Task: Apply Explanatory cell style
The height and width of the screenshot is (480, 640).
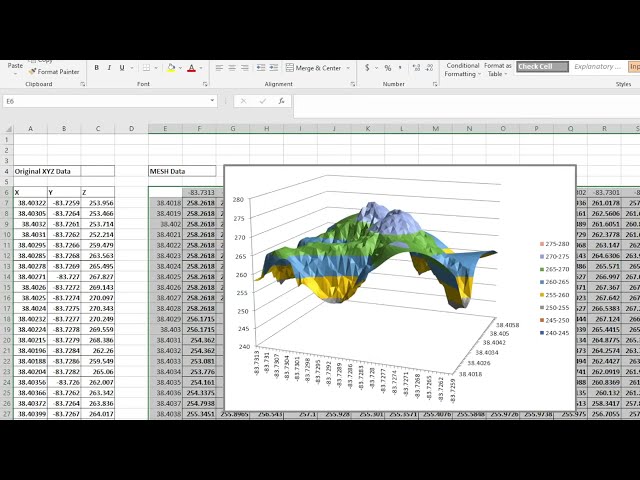Action: point(597,67)
